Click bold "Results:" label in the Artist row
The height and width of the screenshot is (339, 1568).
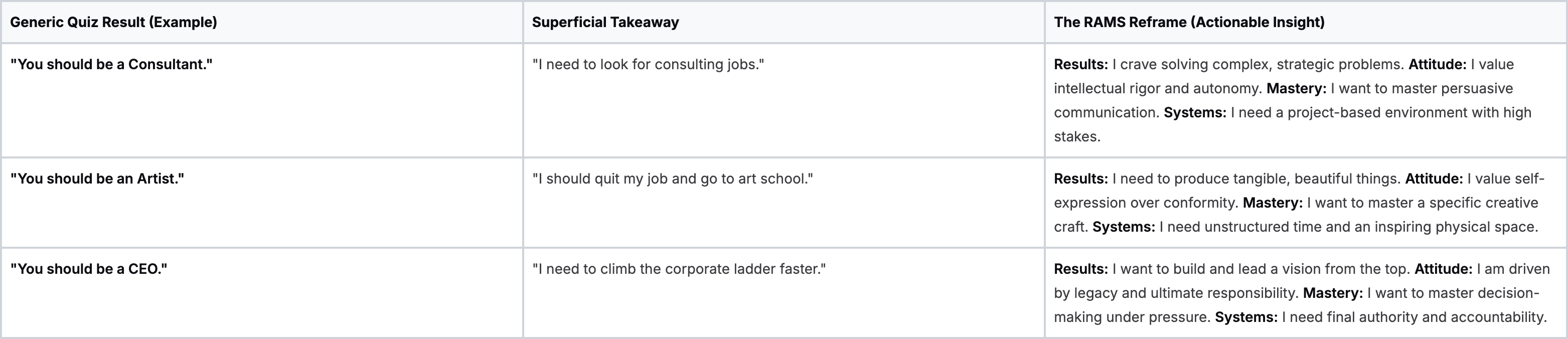[1080, 179]
